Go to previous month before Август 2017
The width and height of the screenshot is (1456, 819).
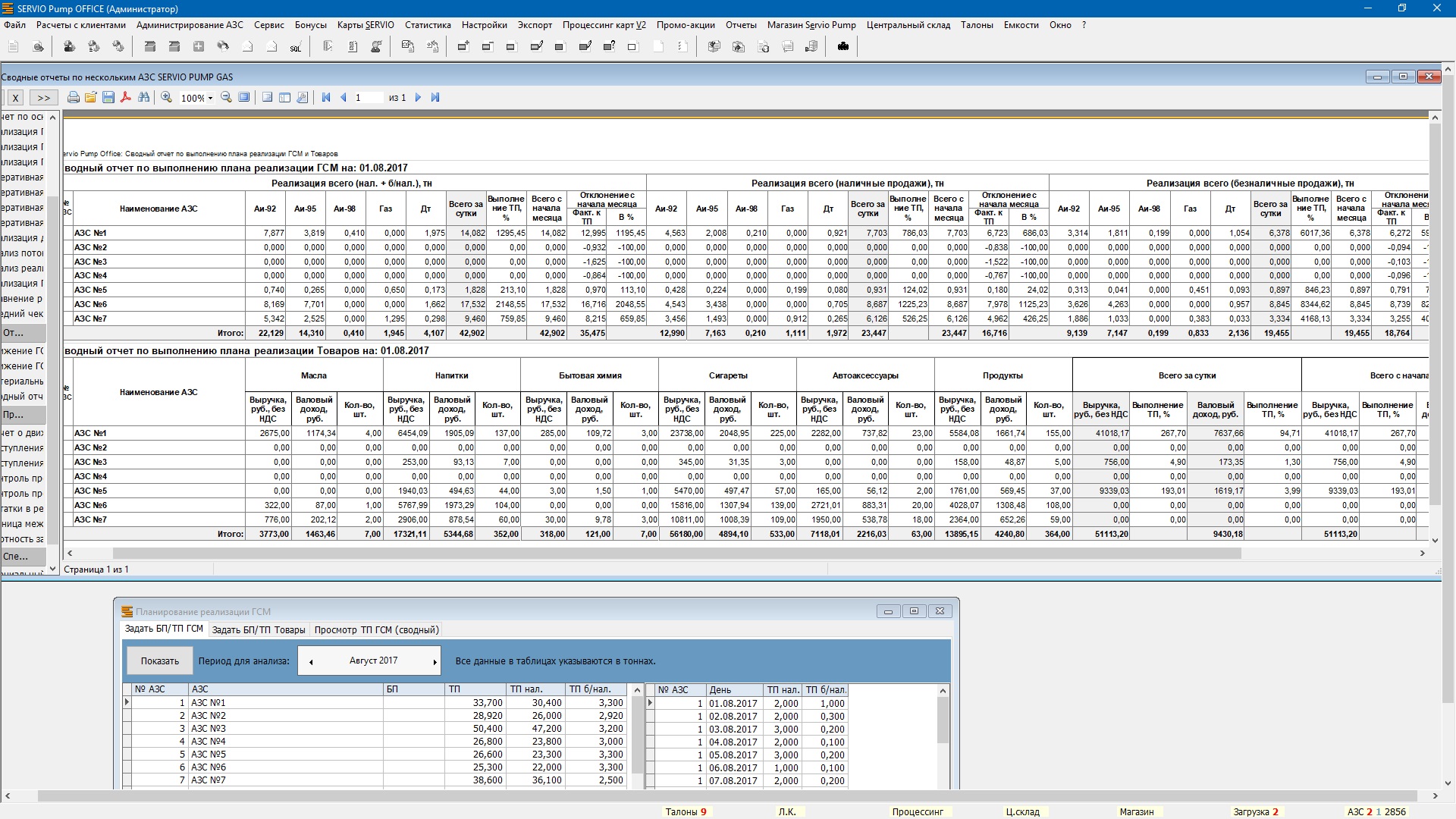pyautogui.click(x=311, y=662)
